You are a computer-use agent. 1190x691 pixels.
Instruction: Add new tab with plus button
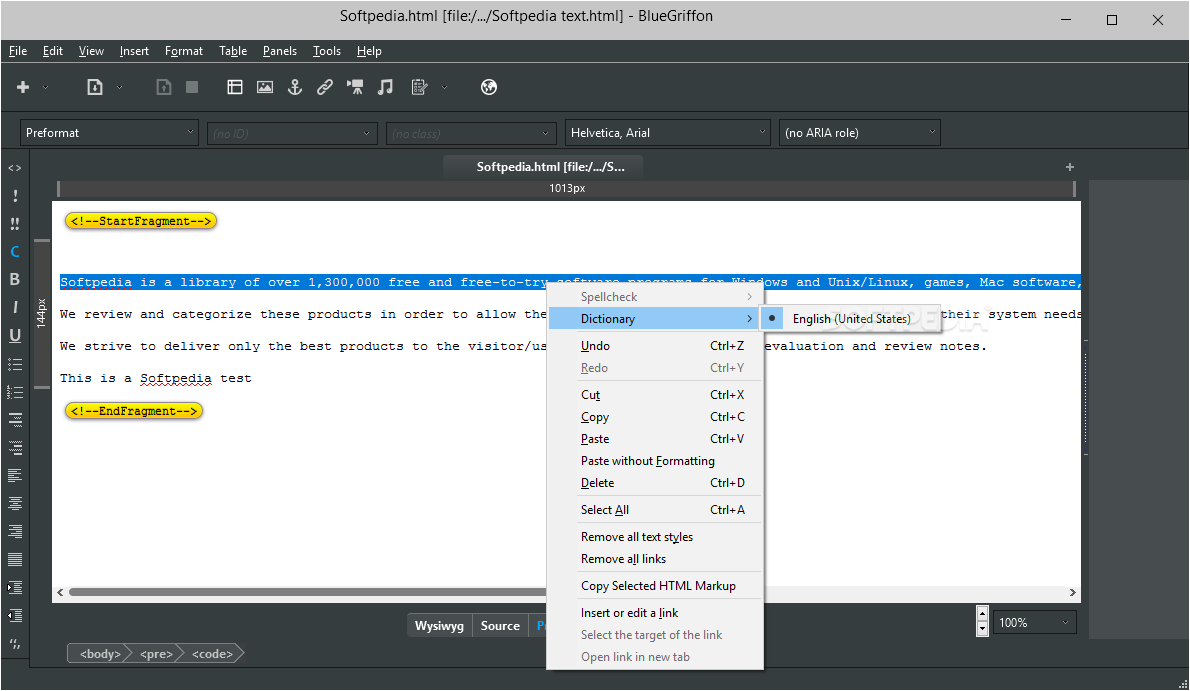1069,167
